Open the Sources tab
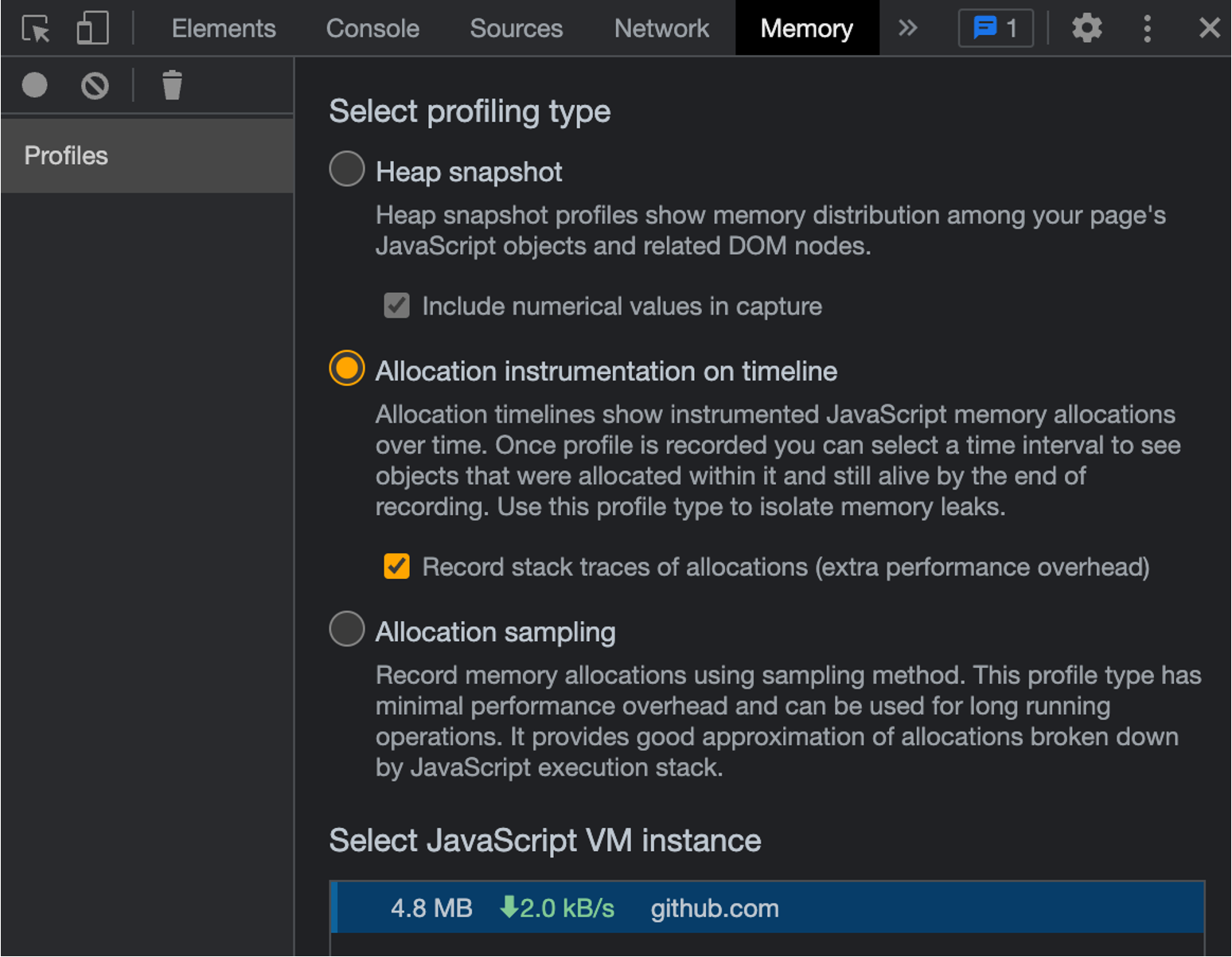This screenshot has width=1232, height=957. tap(517, 29)
